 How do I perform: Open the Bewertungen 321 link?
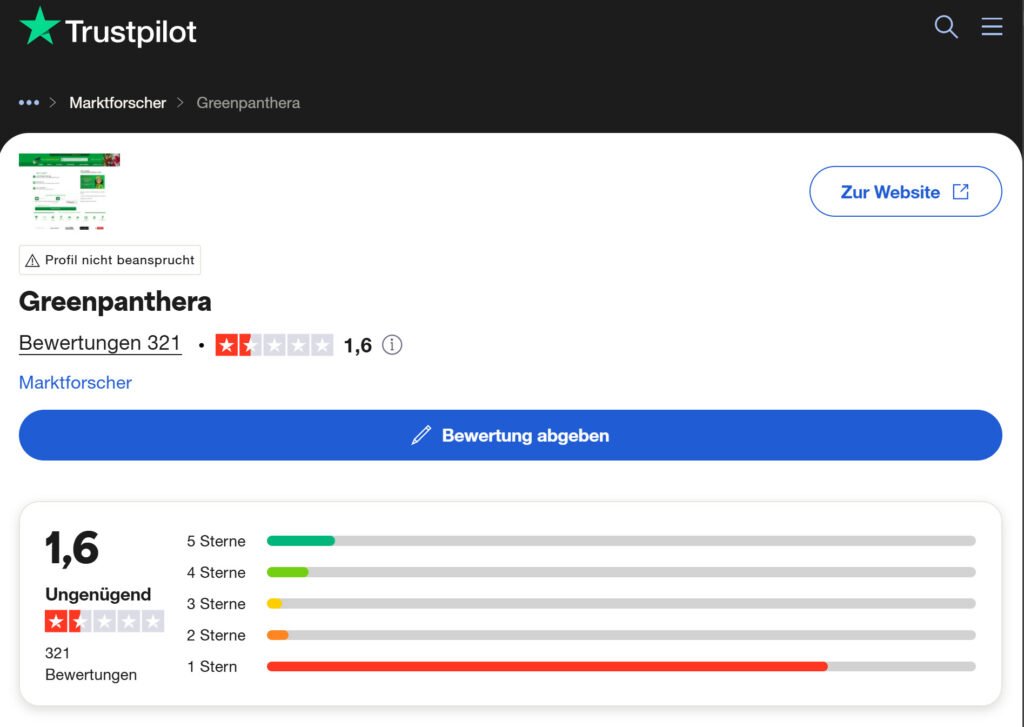100,343
